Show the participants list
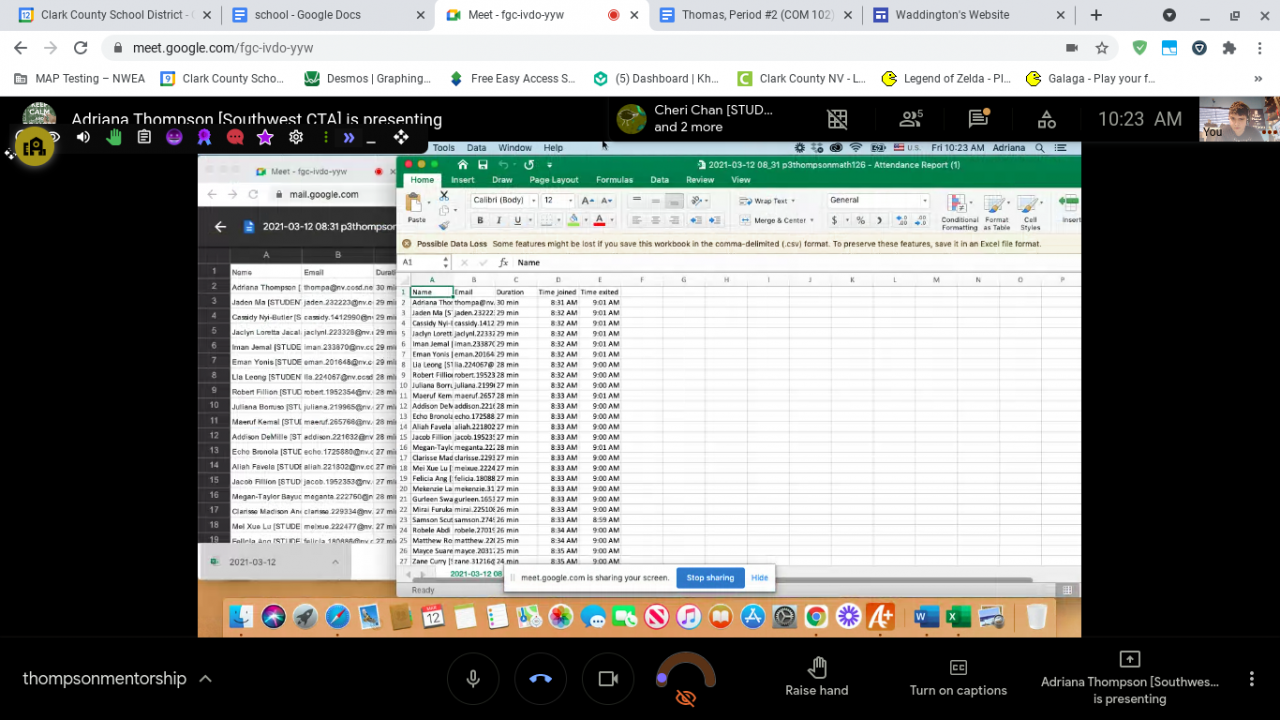1280x720 pixels. point(911,119)
